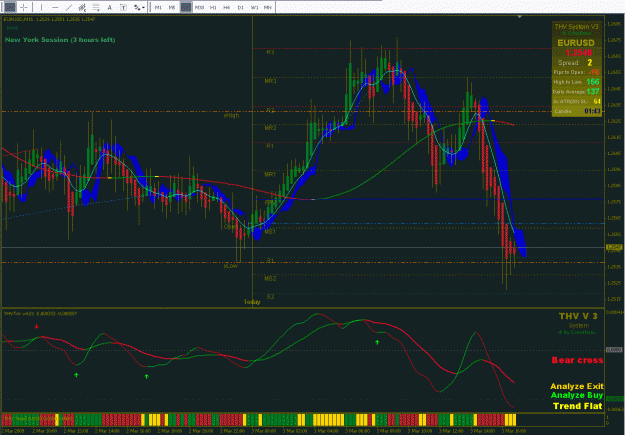Click the Candle countdown 01:43

[x=592, y=111]
